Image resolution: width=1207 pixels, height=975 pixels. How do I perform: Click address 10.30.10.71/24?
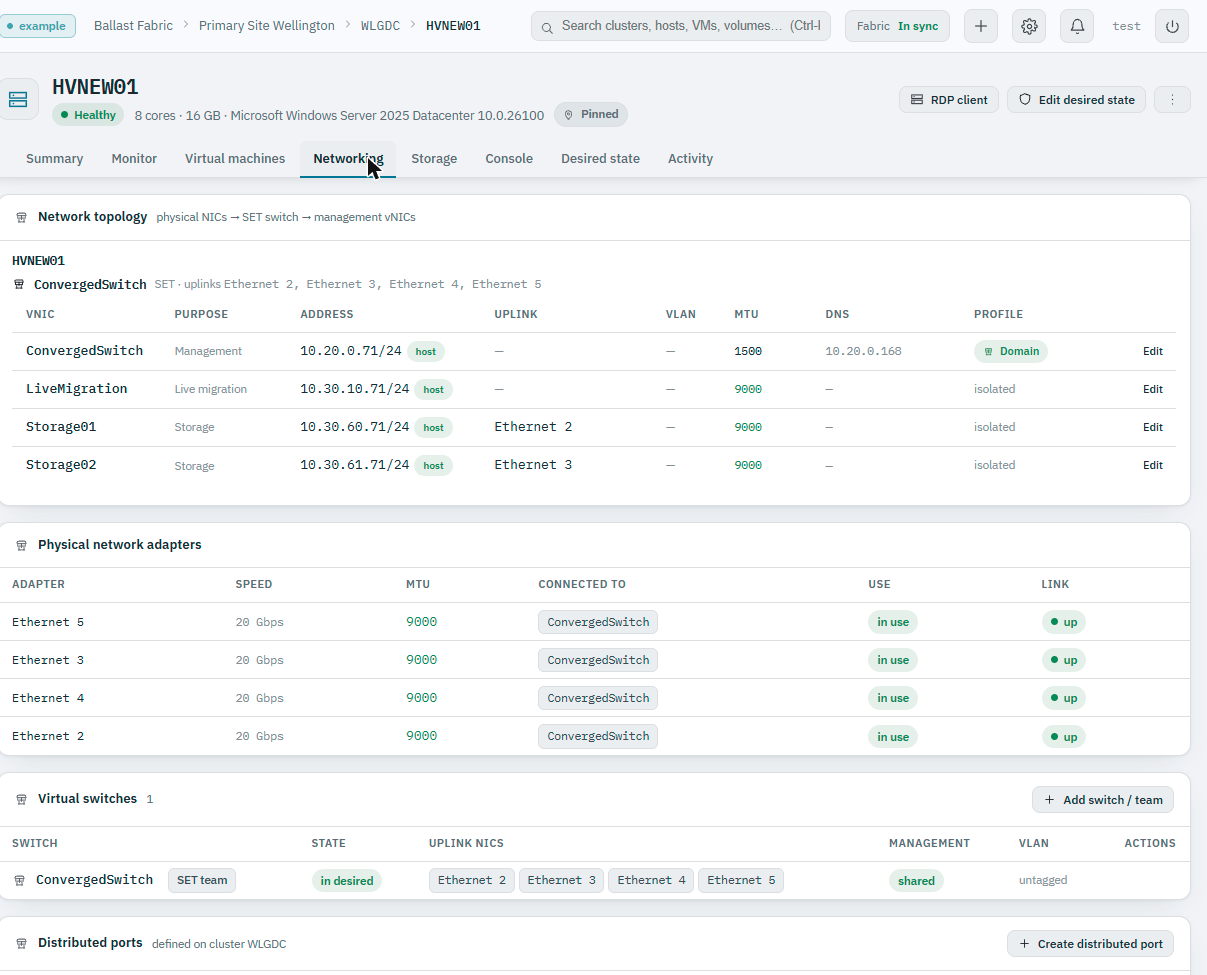click(x=355, y=389)
